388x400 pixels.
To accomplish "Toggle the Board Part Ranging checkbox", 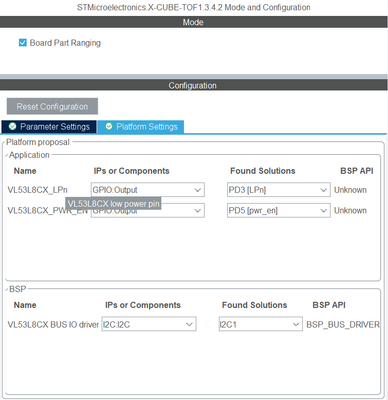I will (x=23, y=43).
